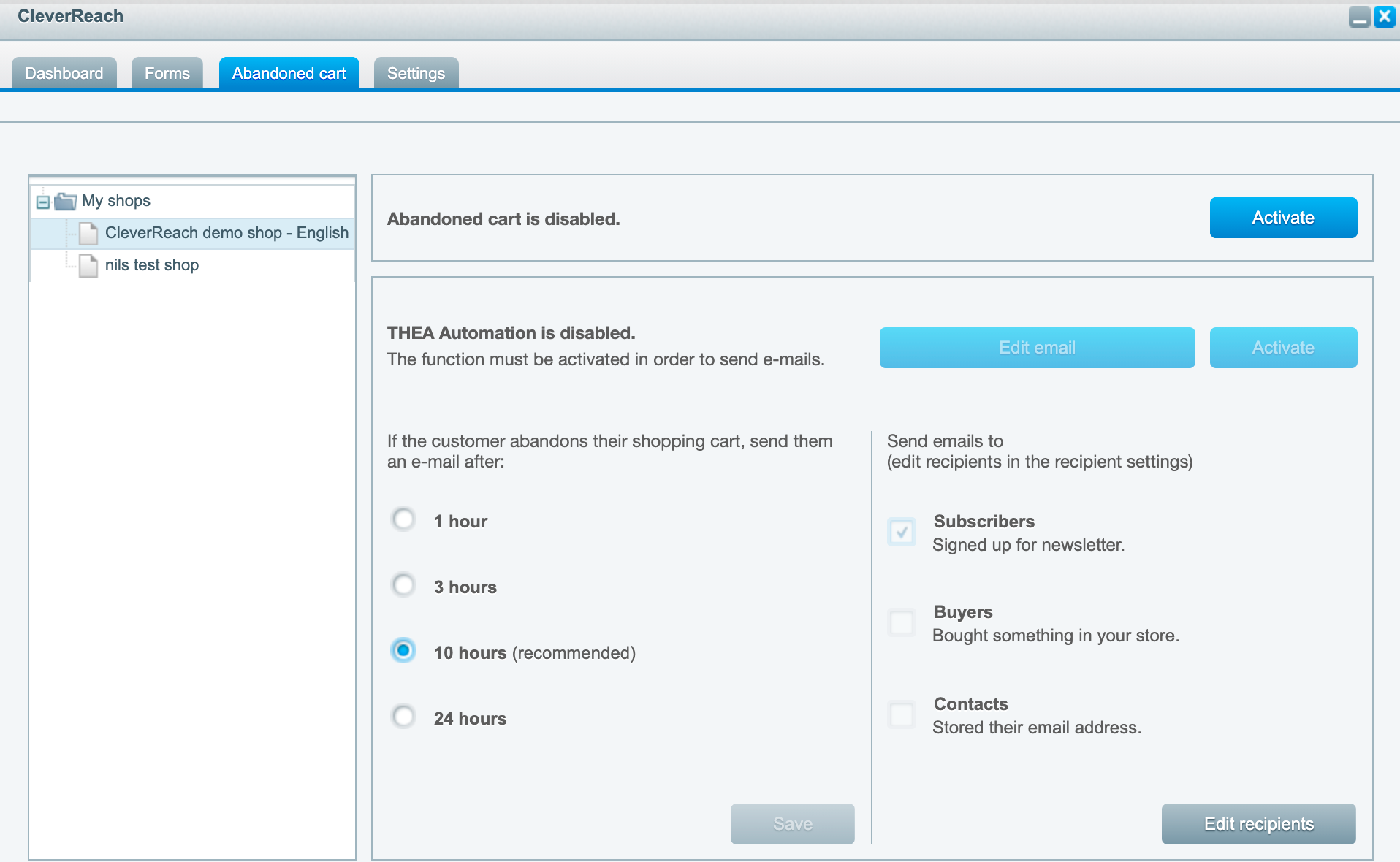Enable the Buyers checkbox
Viewport: 1400px width, 862px height.
click(x=902, y=623)
